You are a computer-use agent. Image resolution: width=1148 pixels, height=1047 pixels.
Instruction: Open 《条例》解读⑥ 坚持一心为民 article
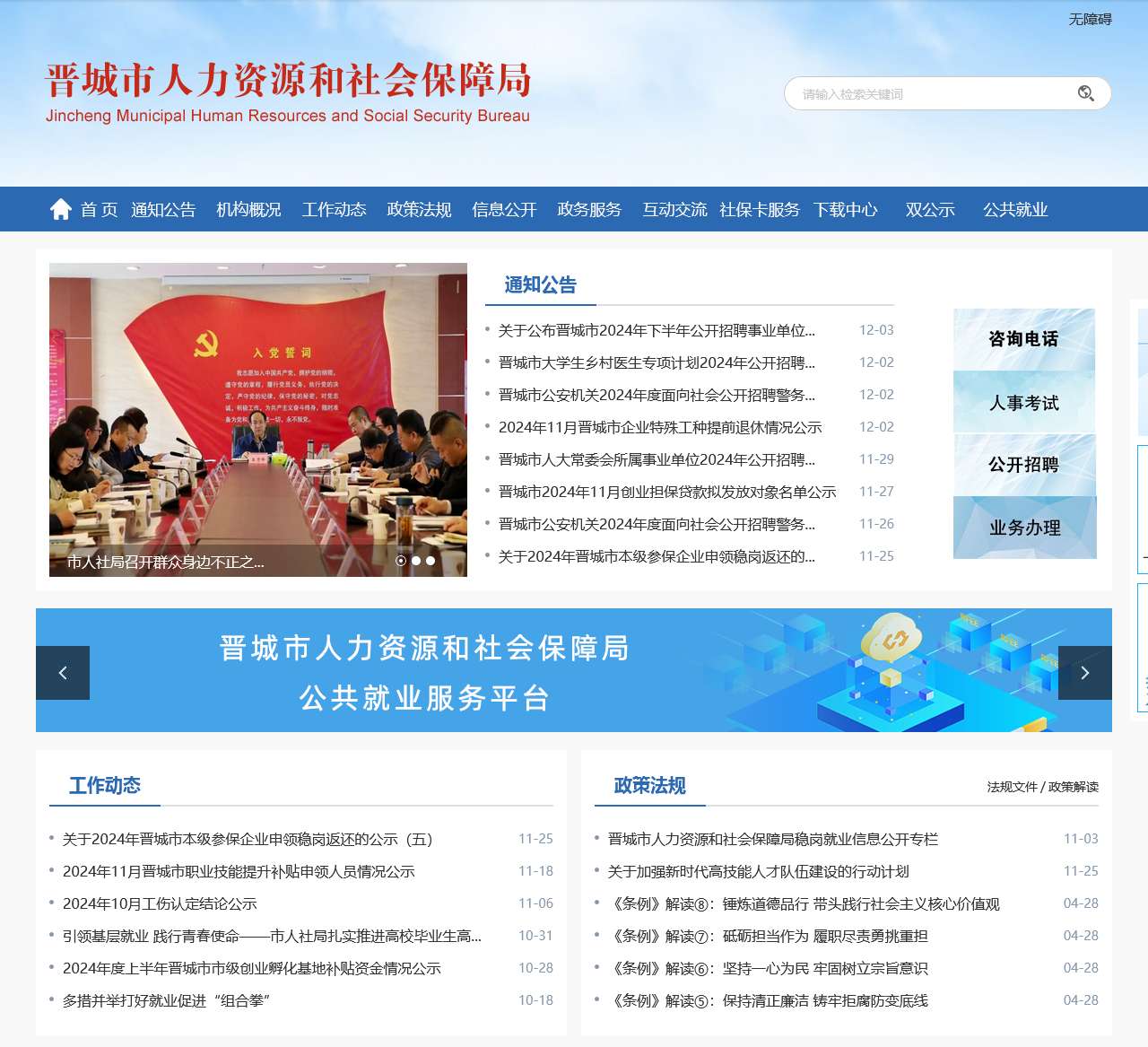click(768, 969)
